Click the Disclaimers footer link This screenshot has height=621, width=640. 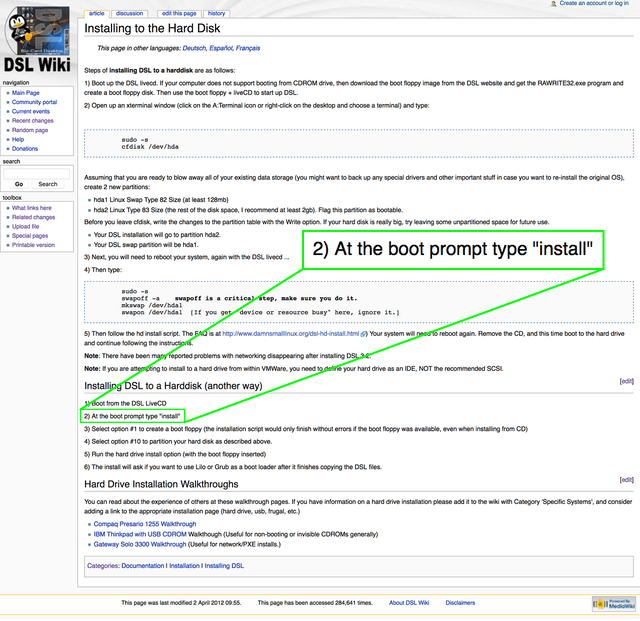(460, 603)
